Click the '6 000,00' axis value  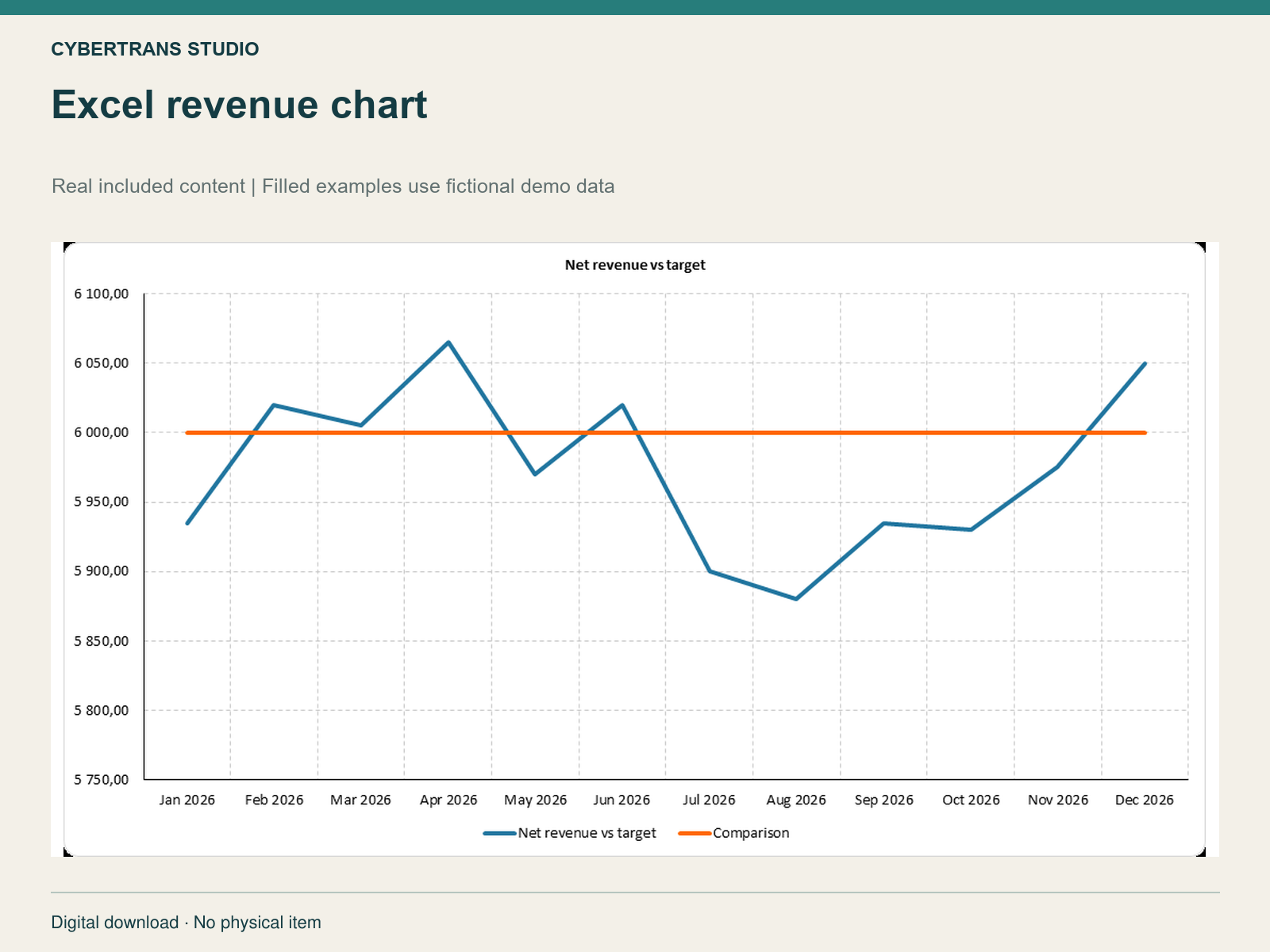pos(102,432)
